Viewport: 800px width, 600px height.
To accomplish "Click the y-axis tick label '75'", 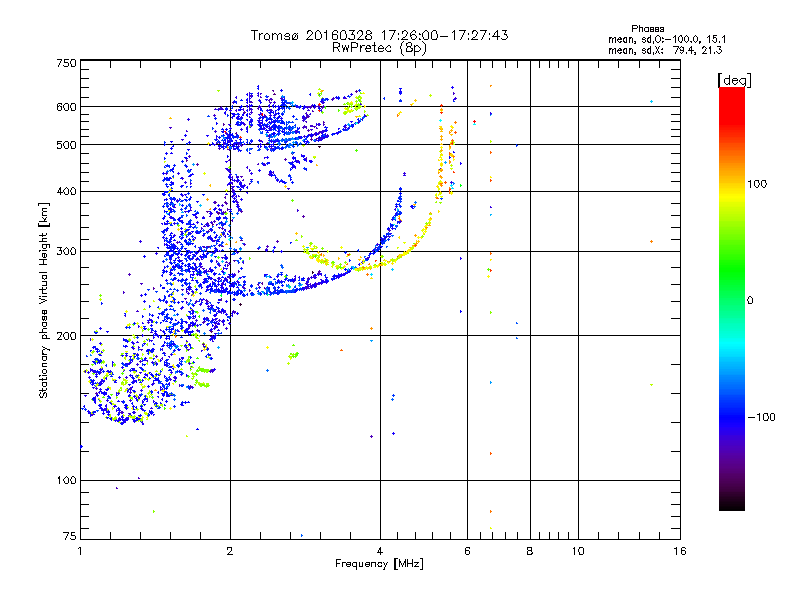I will click(x=70, y=536).
